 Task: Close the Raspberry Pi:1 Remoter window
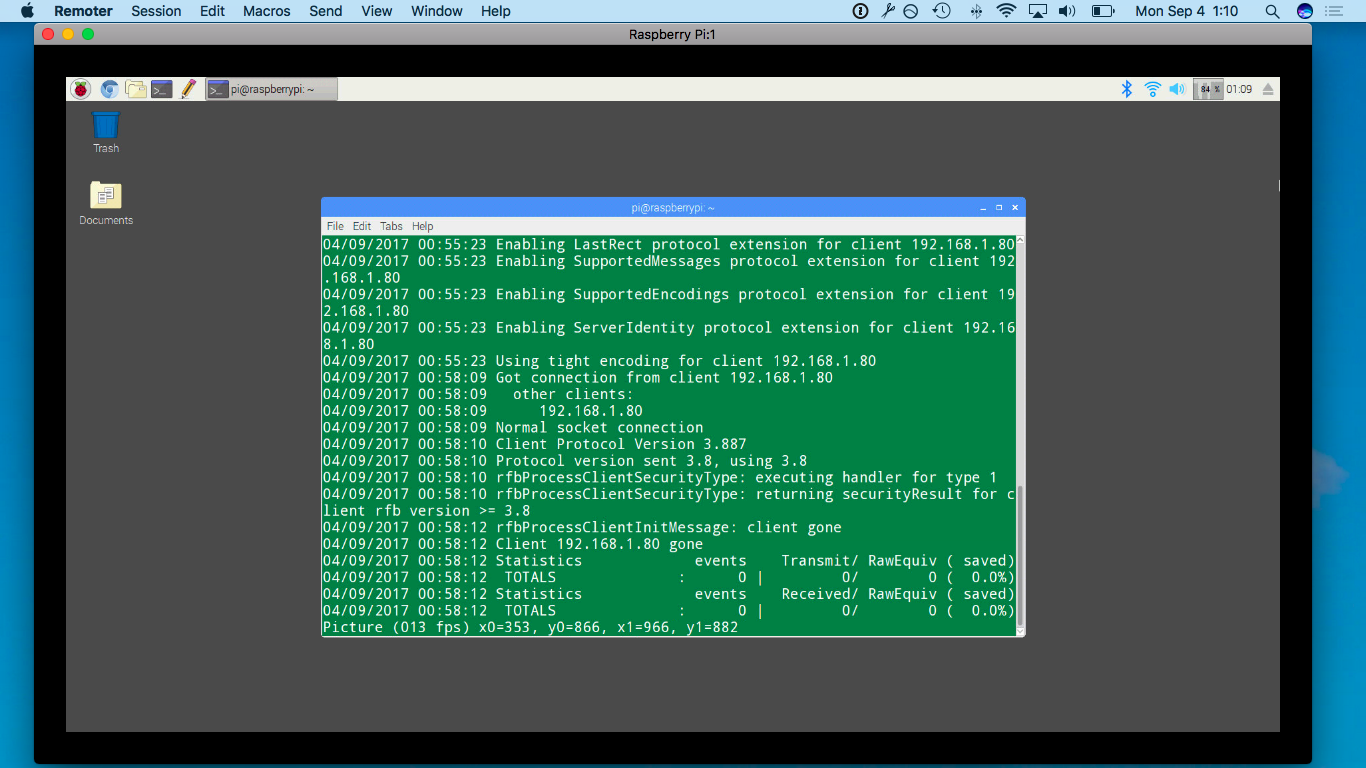(x=48, y=34)
